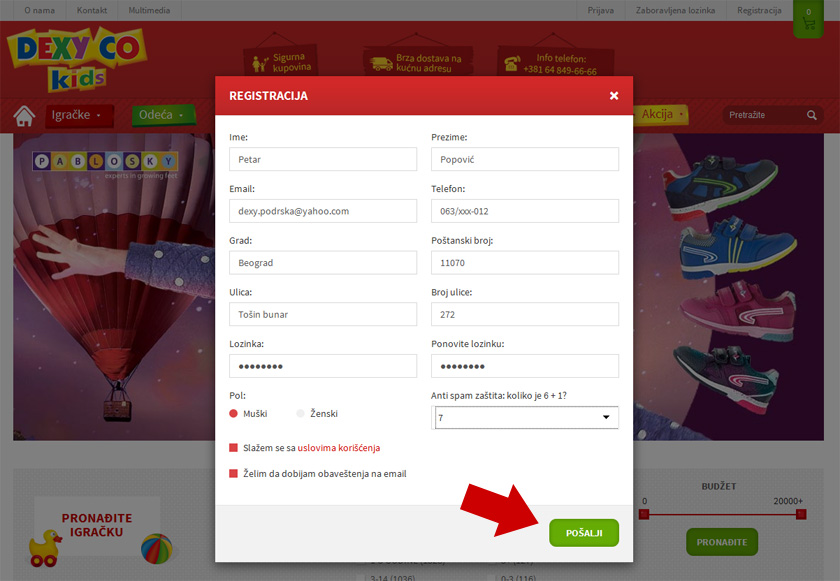
Task: Click the Sigurna kupovina banner icon
Action: (260, 63)
